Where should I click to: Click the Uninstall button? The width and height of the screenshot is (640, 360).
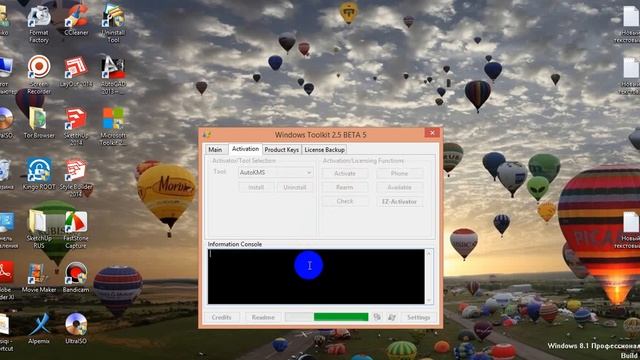(x=295, y=187)
